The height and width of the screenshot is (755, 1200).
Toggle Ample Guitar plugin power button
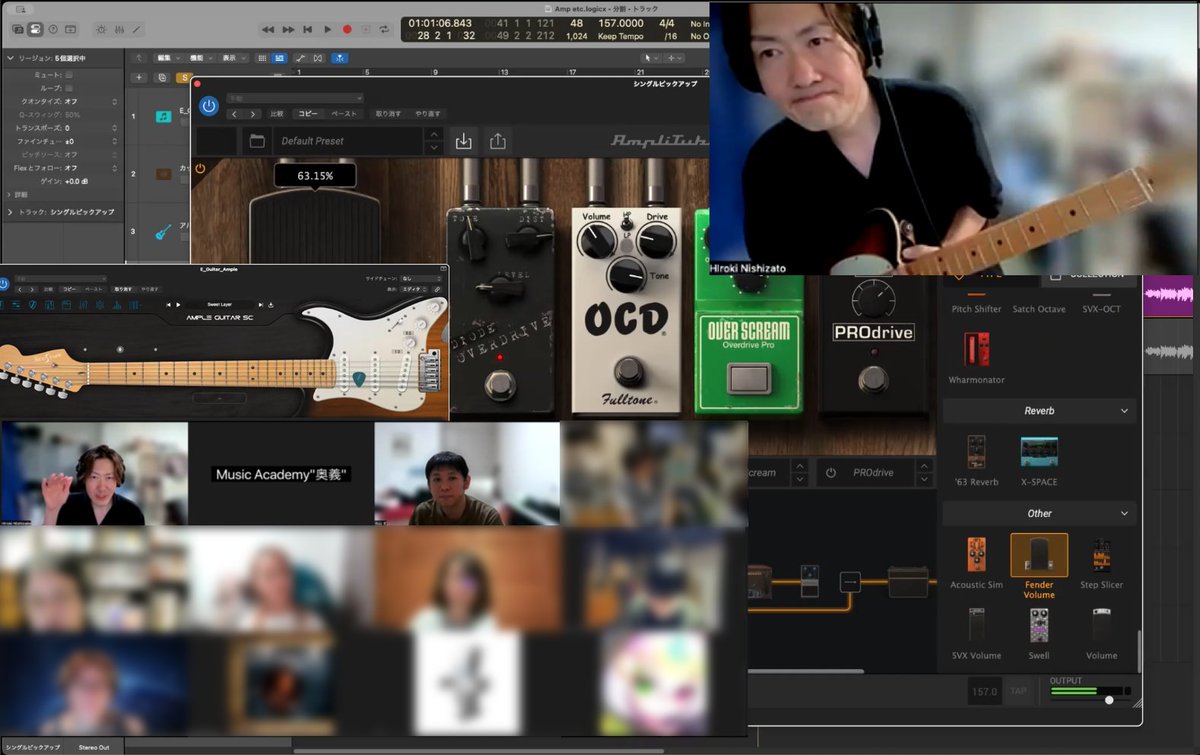pyautogui.click(x=4, y=285)
